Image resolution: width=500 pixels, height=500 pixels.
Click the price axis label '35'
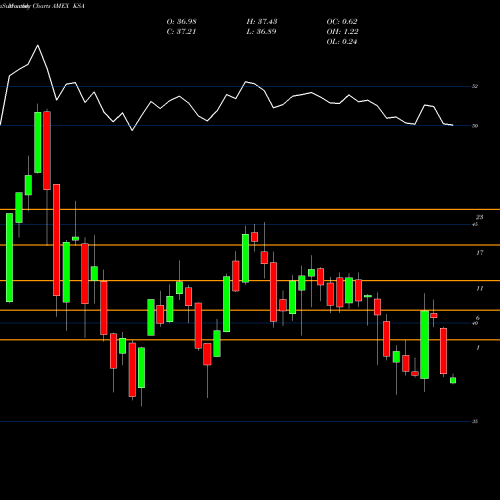475,422
